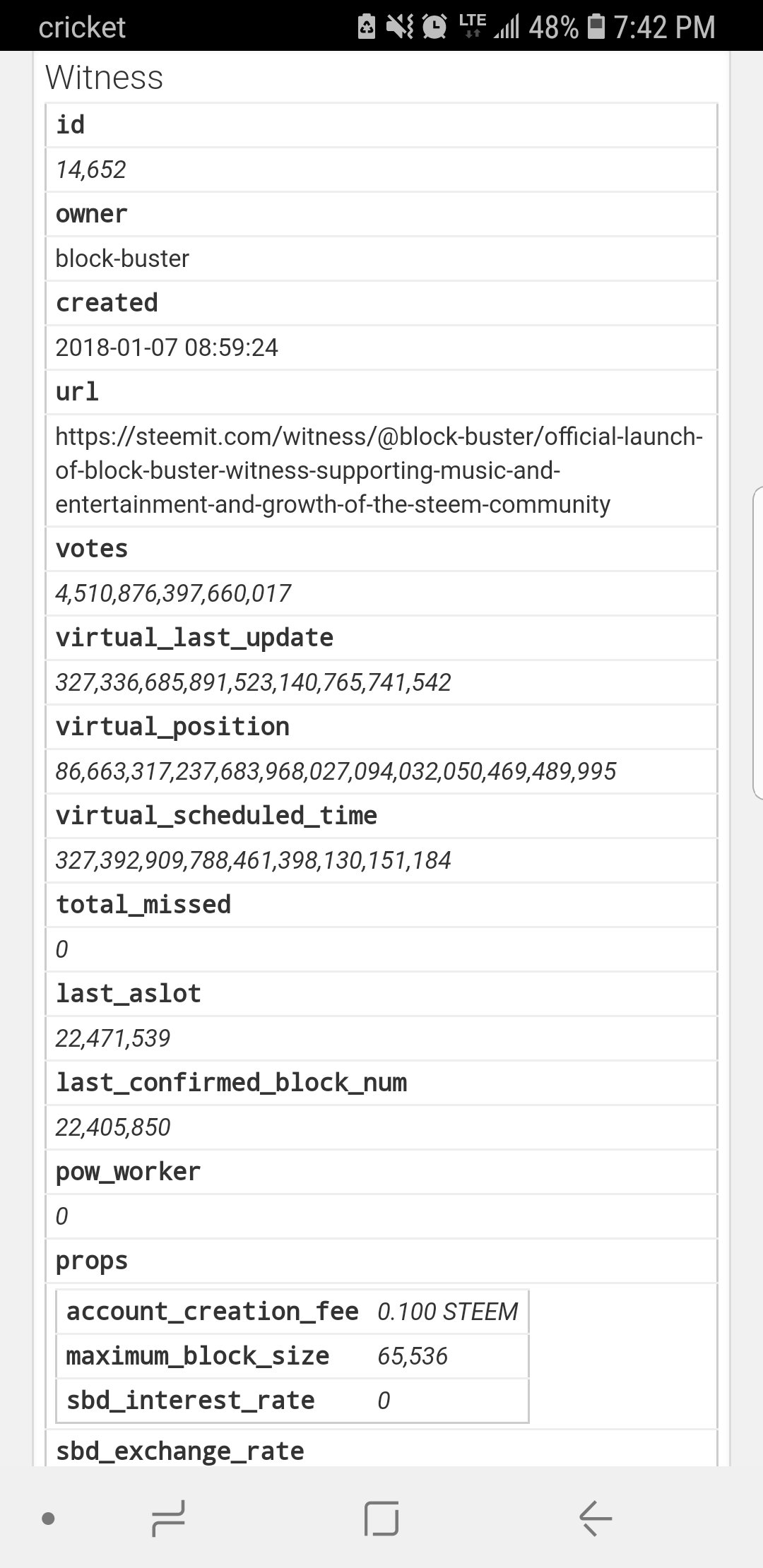Open recent apps navigation icon

pyautogui.click(x=168, y=1518)
